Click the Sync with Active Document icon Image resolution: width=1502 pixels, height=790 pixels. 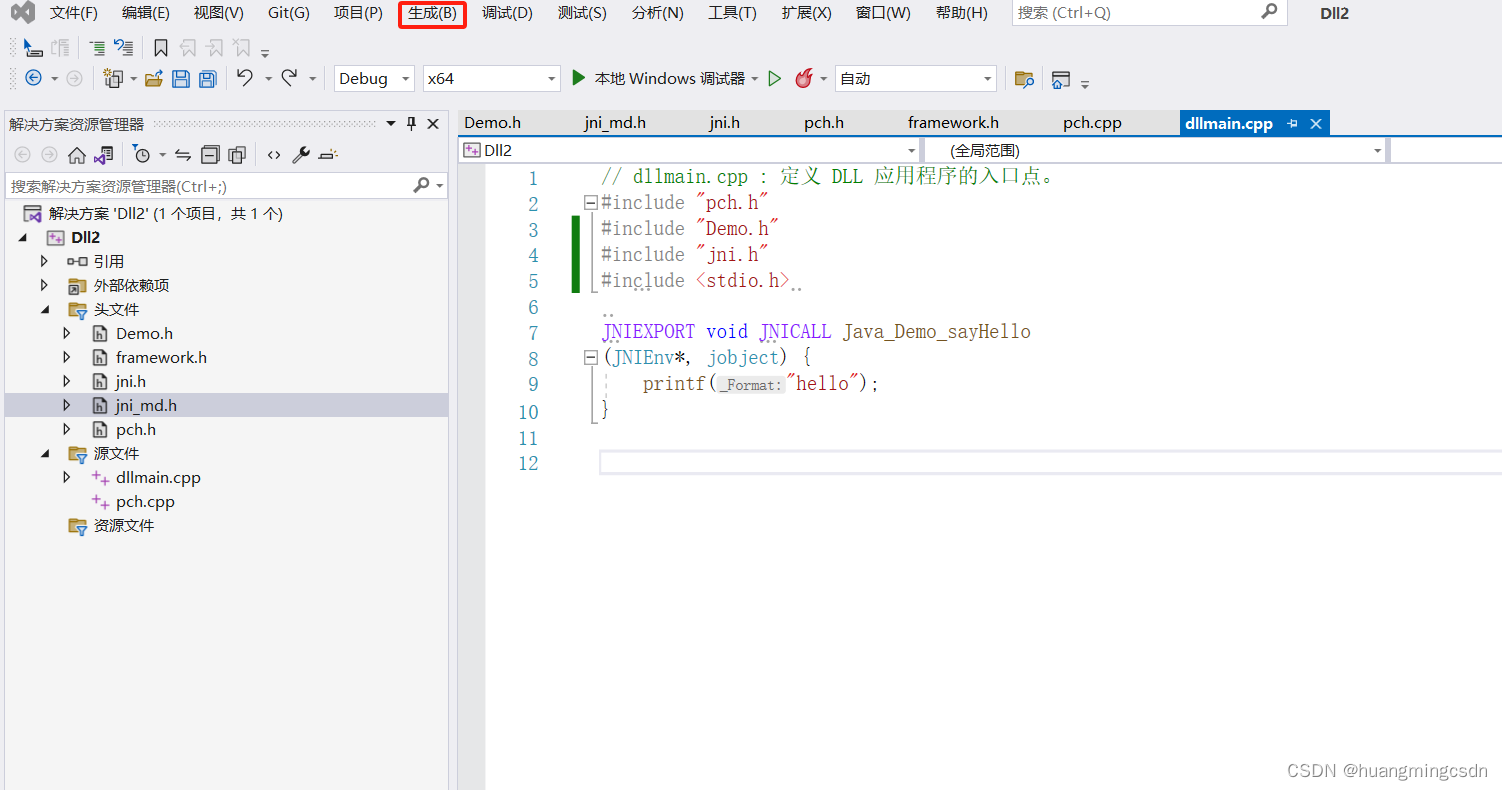183,155
